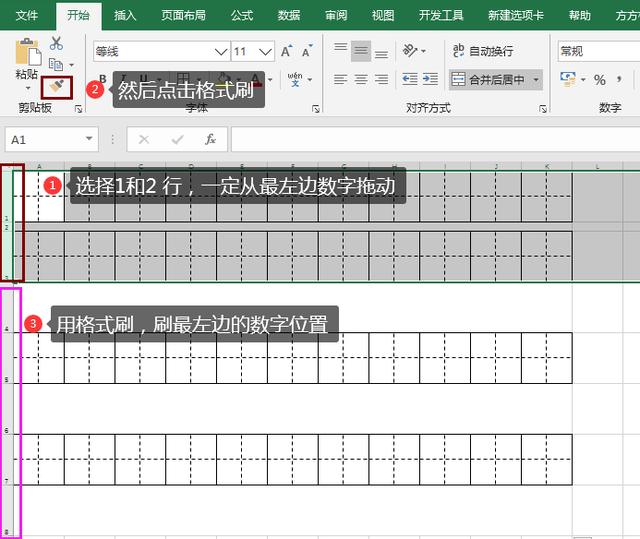
Task: Open the 对齐方式 dialog launcher
Action: tap(542, 109)
